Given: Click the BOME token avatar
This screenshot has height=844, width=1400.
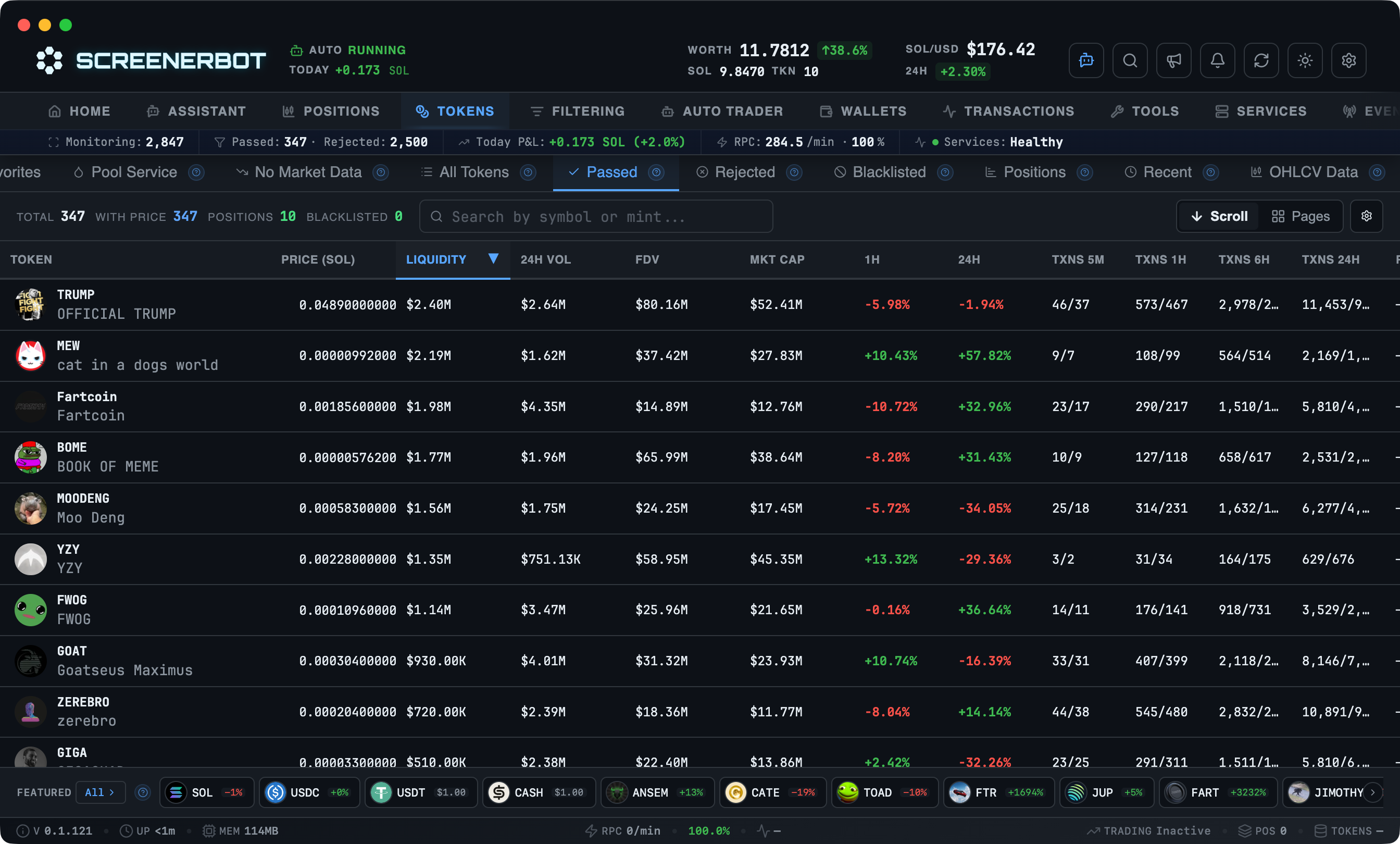Looking at the screenshot, I should point(30,457).
